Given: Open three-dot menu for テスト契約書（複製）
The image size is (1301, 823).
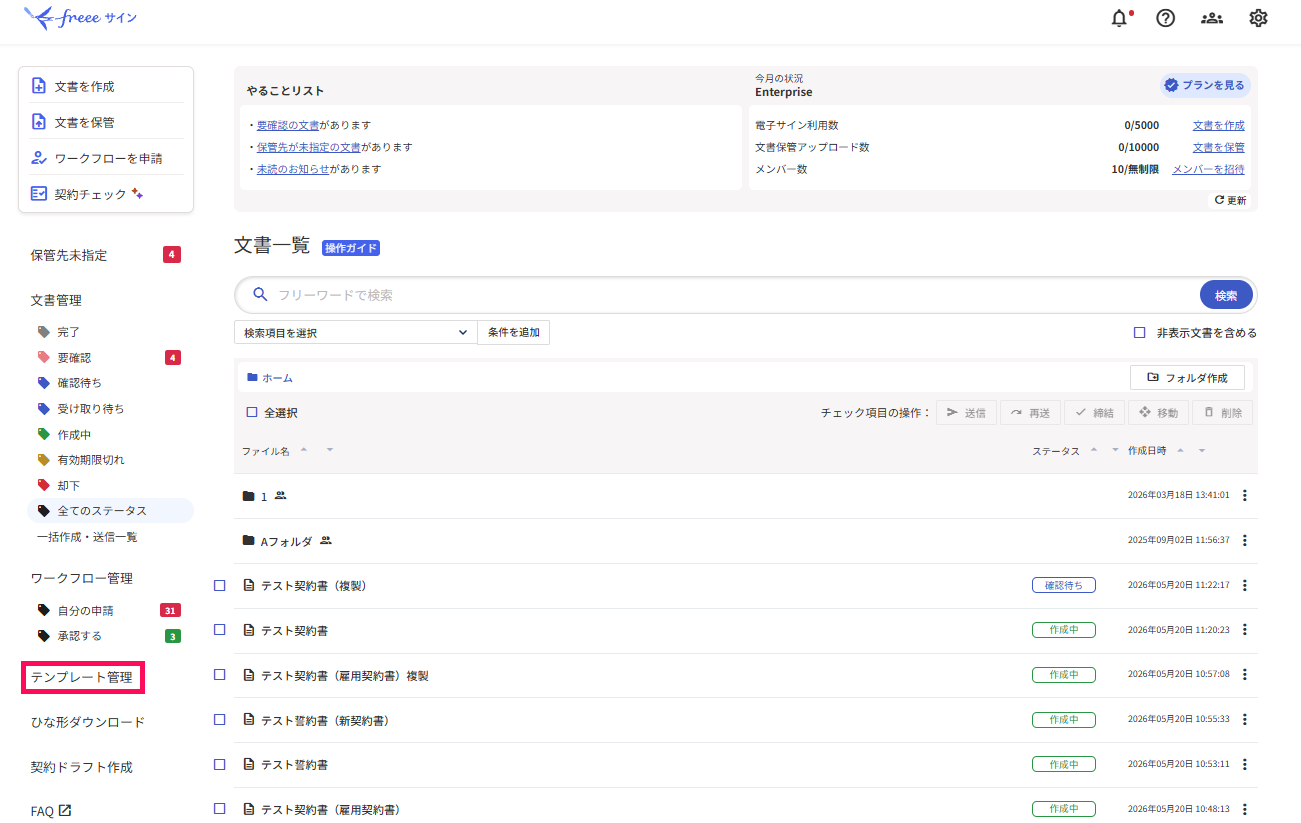Looking at the screenshot, I should [1245, 585].
